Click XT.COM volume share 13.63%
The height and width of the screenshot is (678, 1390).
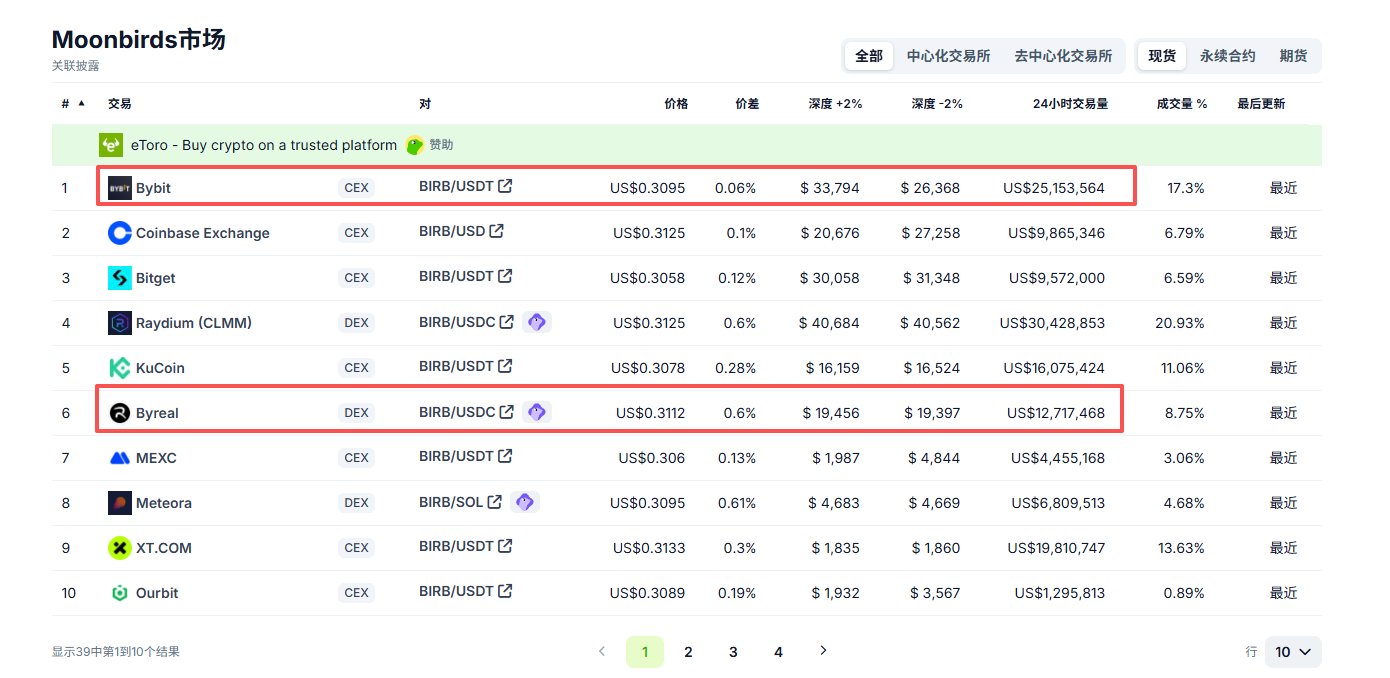pos(1182,548)
